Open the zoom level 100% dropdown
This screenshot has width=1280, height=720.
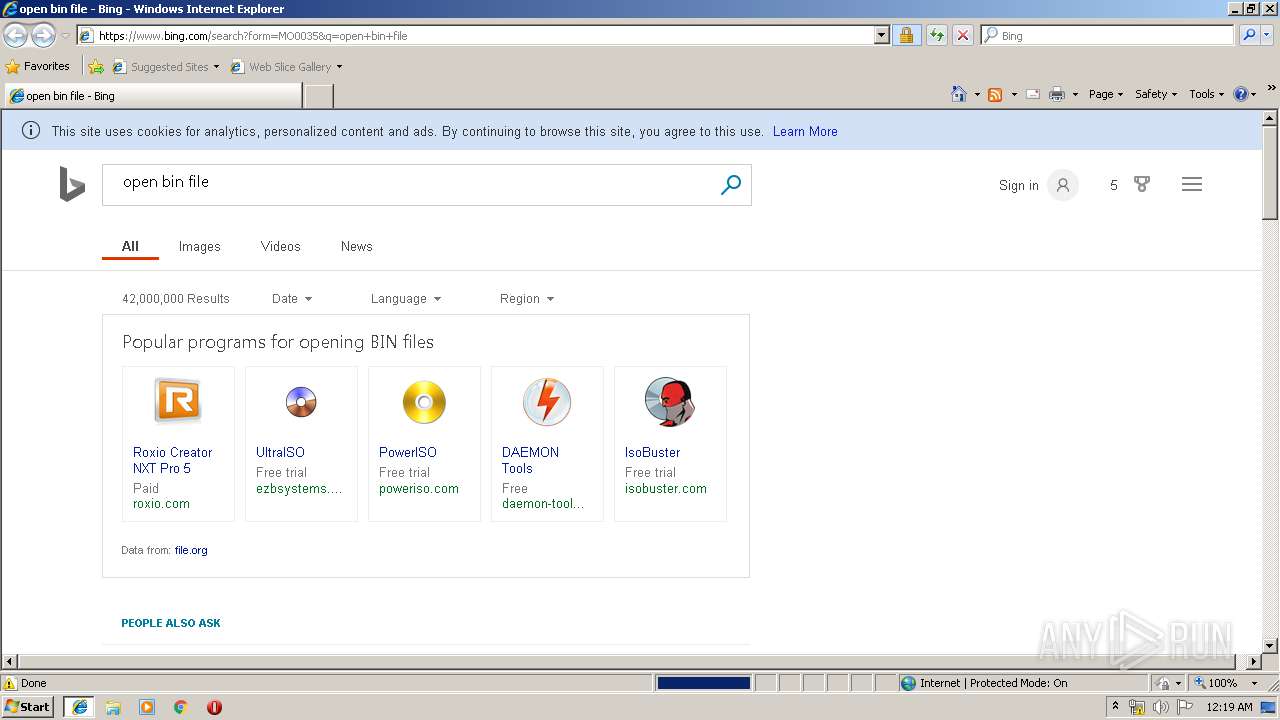pos(1254,683)
